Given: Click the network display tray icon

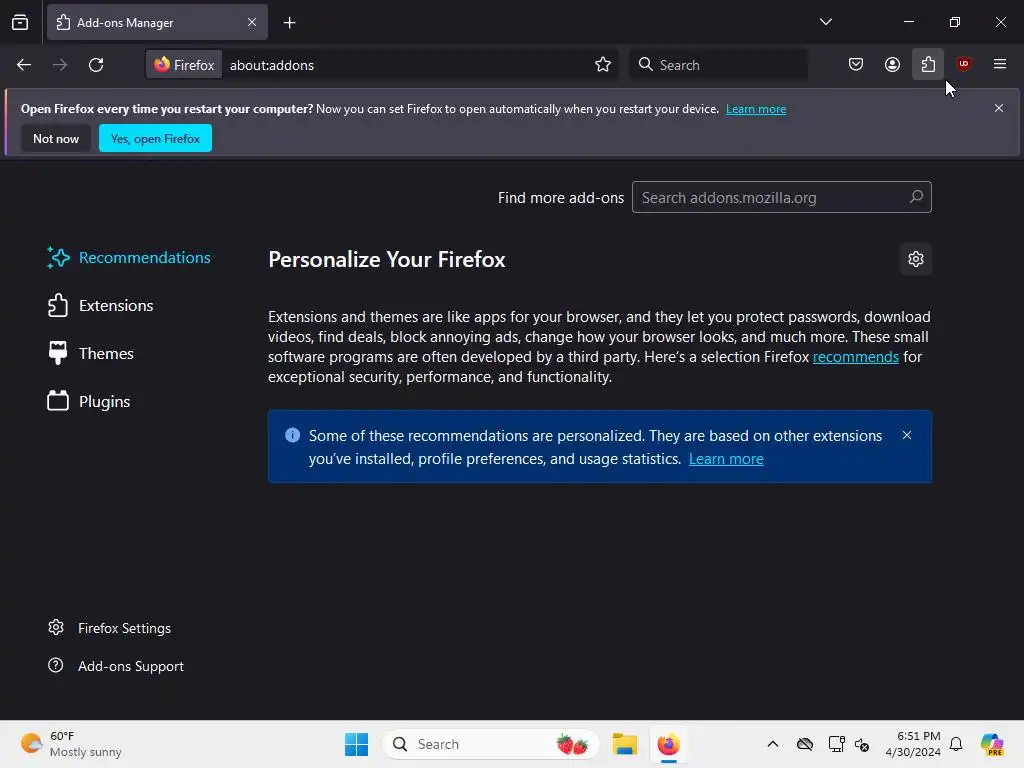Looking at the screenshot, I should coord(836,744).
